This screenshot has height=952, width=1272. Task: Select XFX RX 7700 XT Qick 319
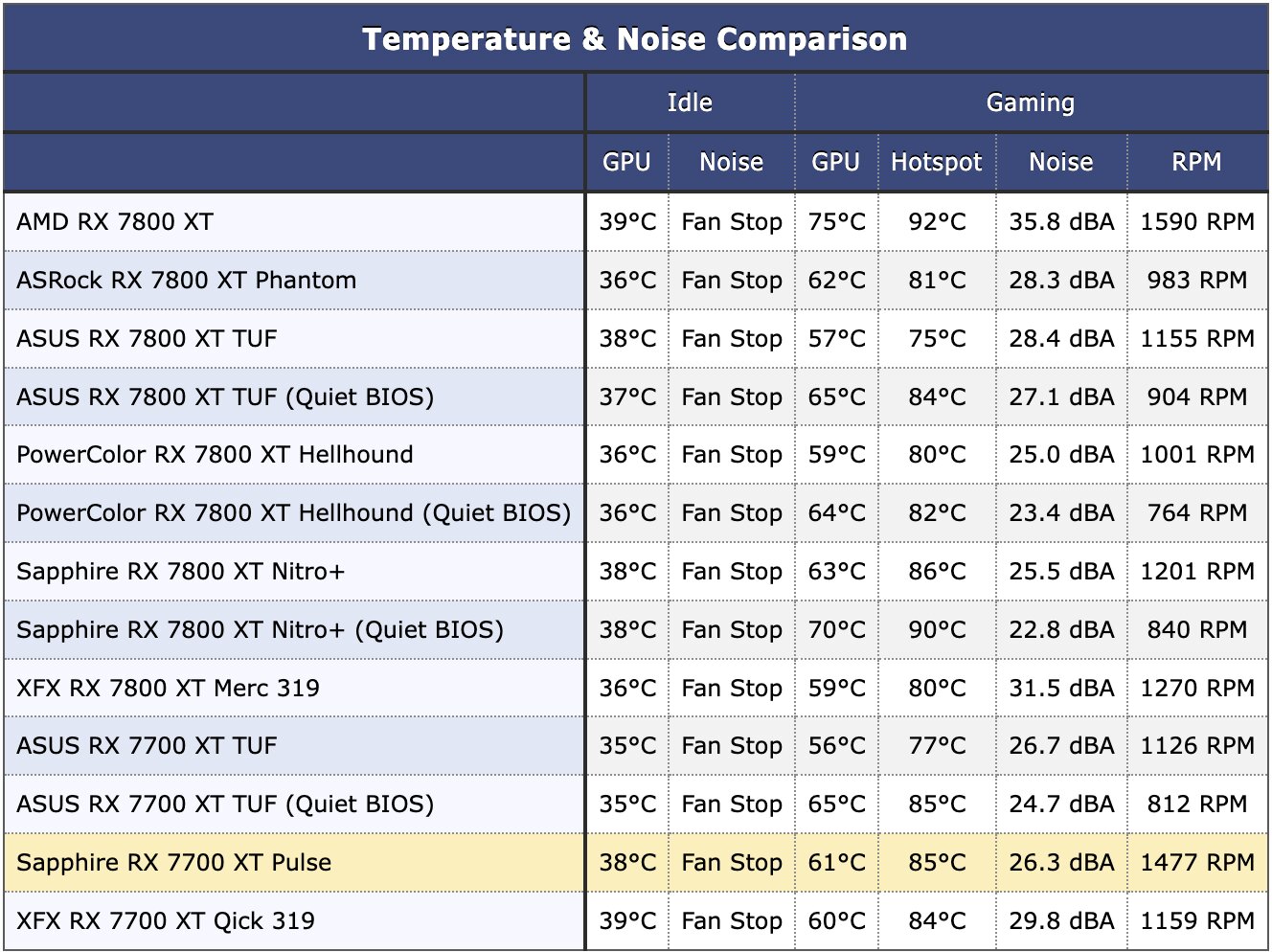click(166, 920)
